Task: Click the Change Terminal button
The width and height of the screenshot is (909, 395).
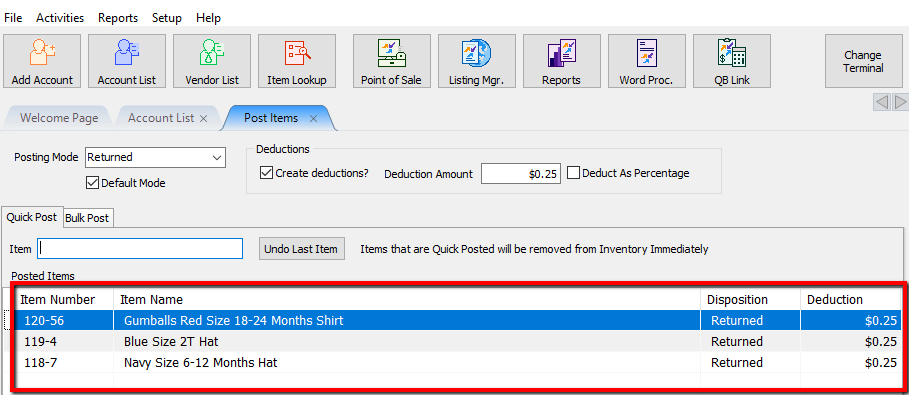Action: (x=863, y=61)
